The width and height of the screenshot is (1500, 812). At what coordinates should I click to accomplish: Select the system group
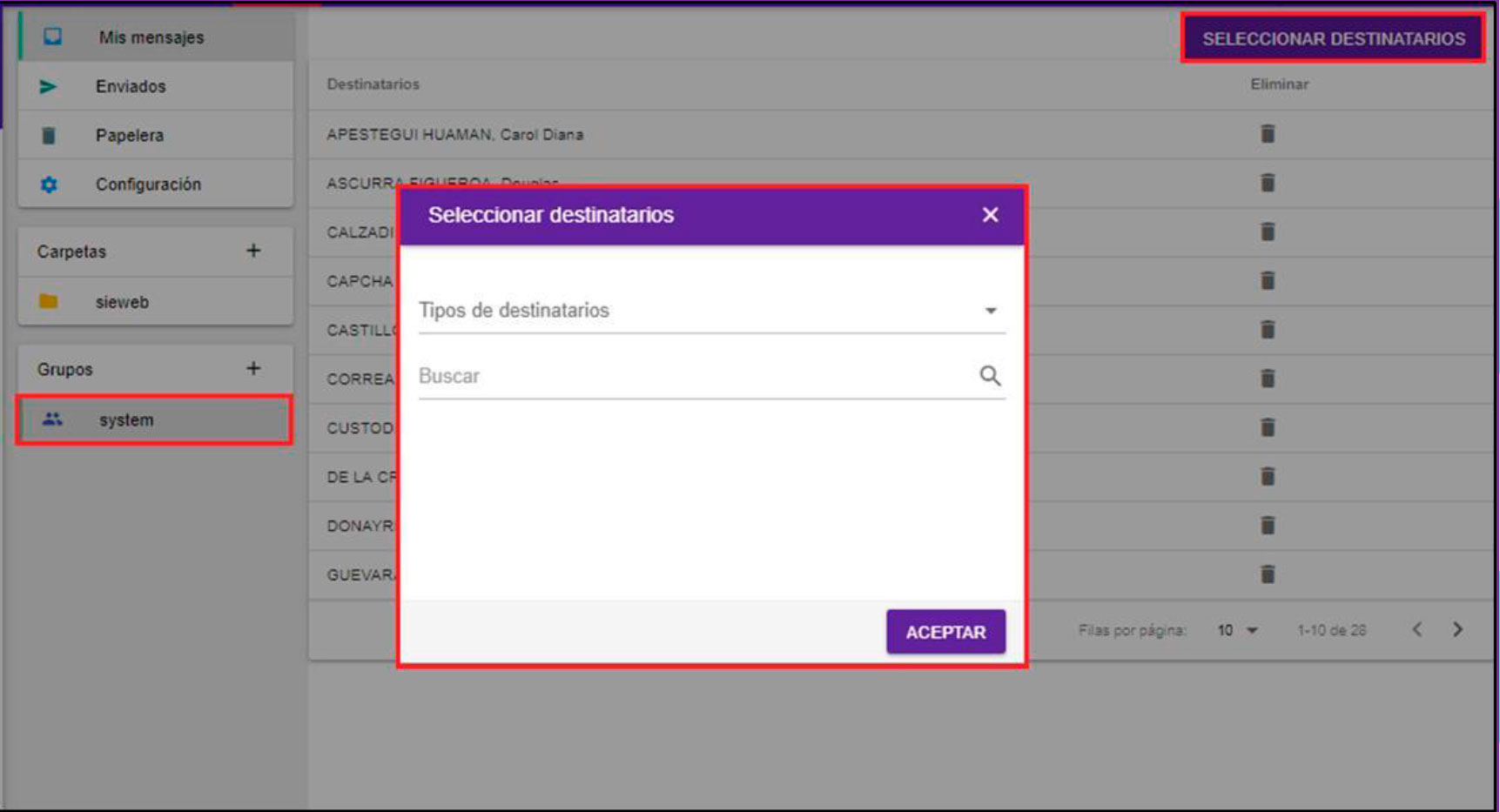126,419
